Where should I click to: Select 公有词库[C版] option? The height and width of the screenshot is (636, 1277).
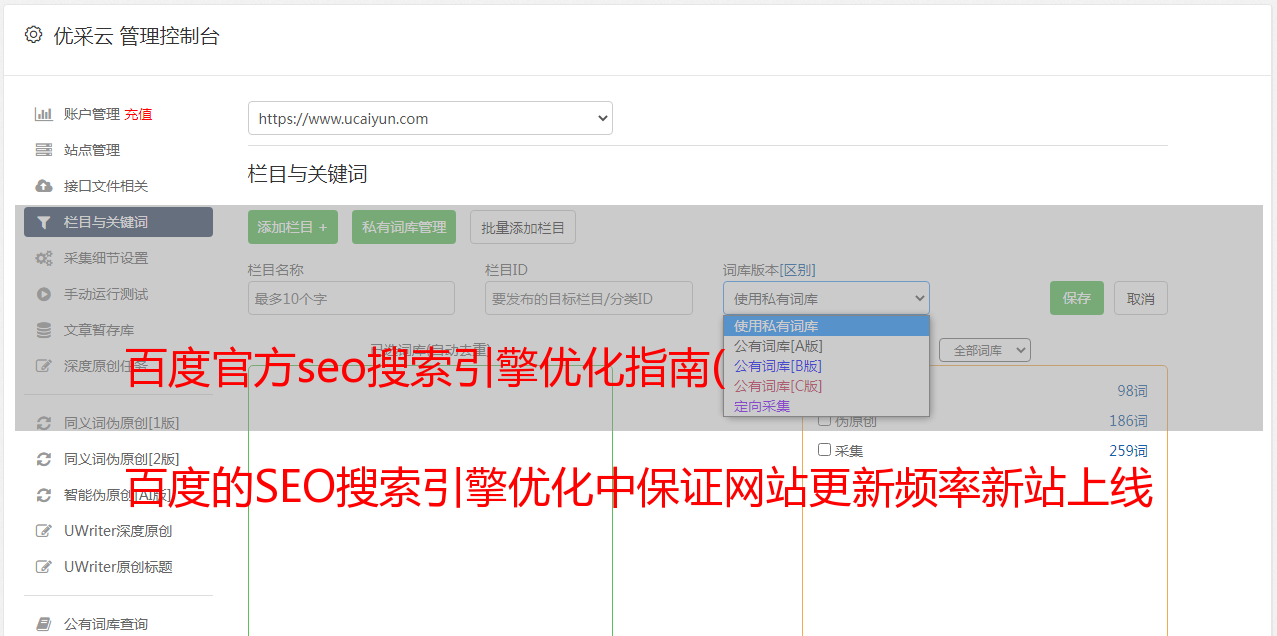(x=826, y=386)
